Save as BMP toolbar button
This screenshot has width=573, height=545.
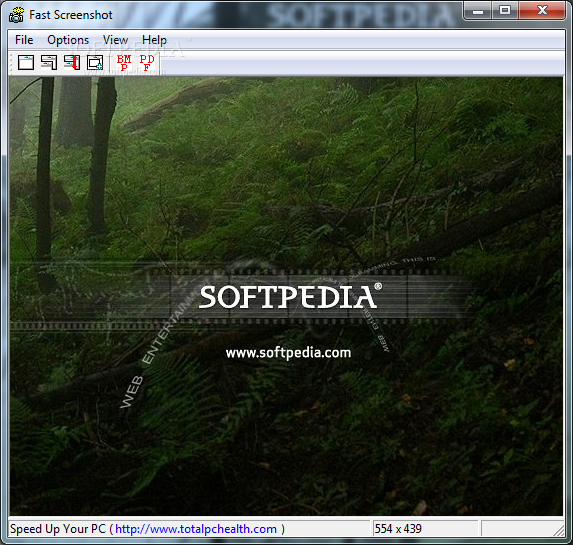(124, 63)
